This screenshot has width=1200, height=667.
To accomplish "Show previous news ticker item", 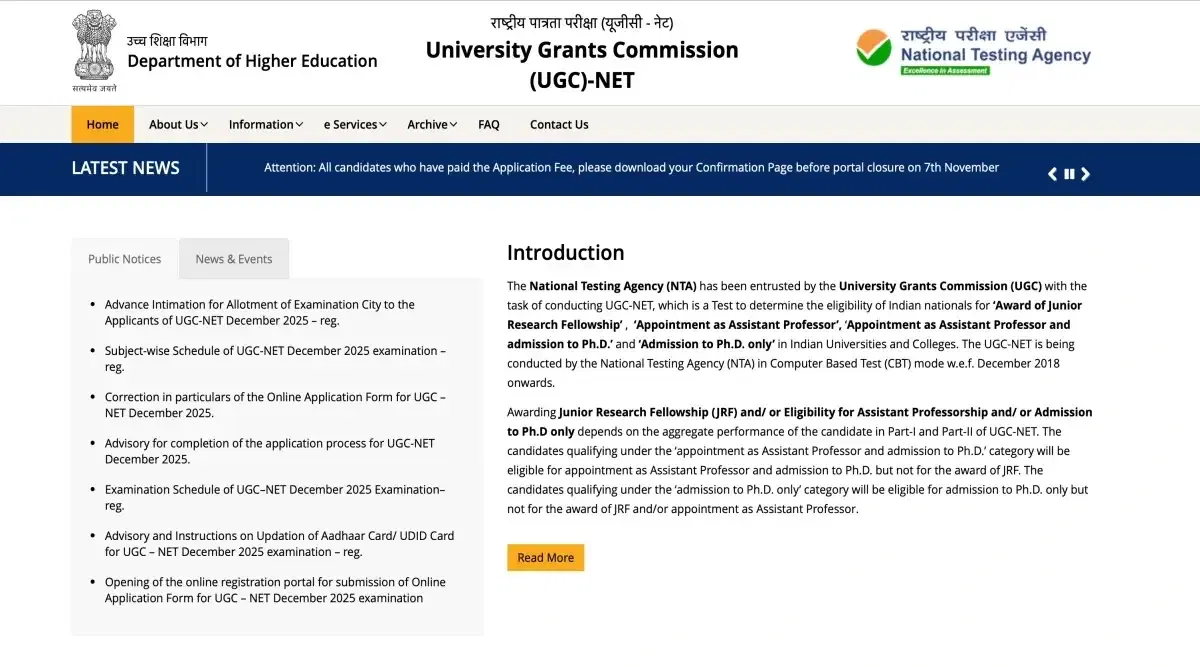I will pyautogui.click(x=1052, y=174).
